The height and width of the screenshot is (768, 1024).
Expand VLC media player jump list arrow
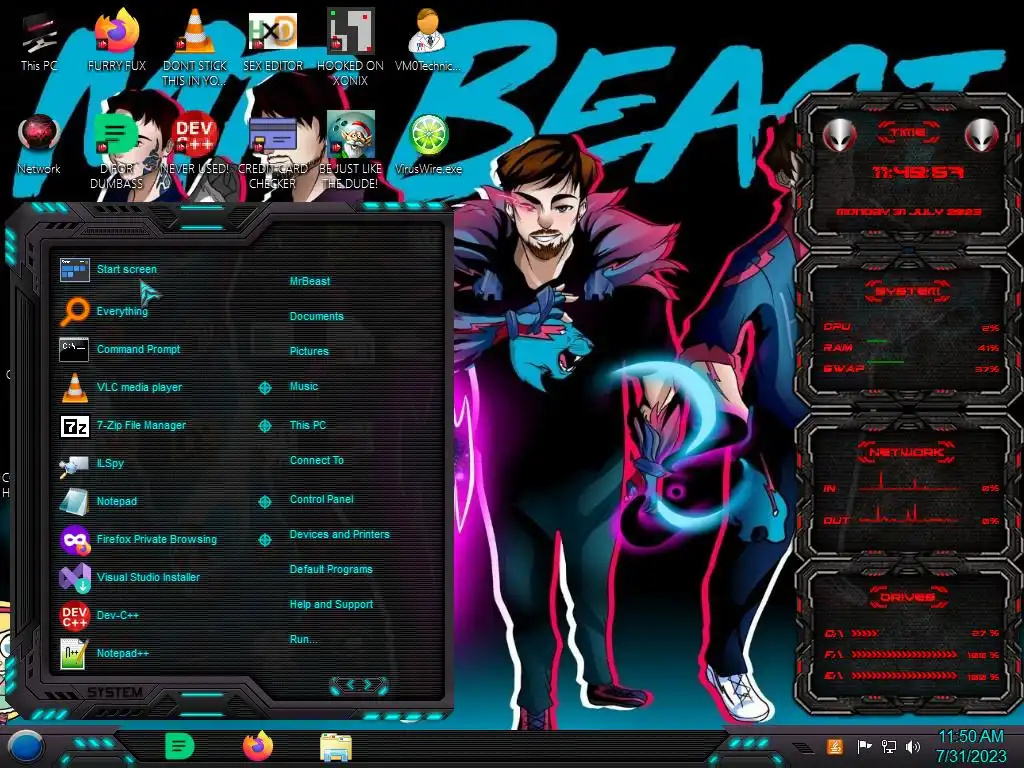(x=265, y=388)
